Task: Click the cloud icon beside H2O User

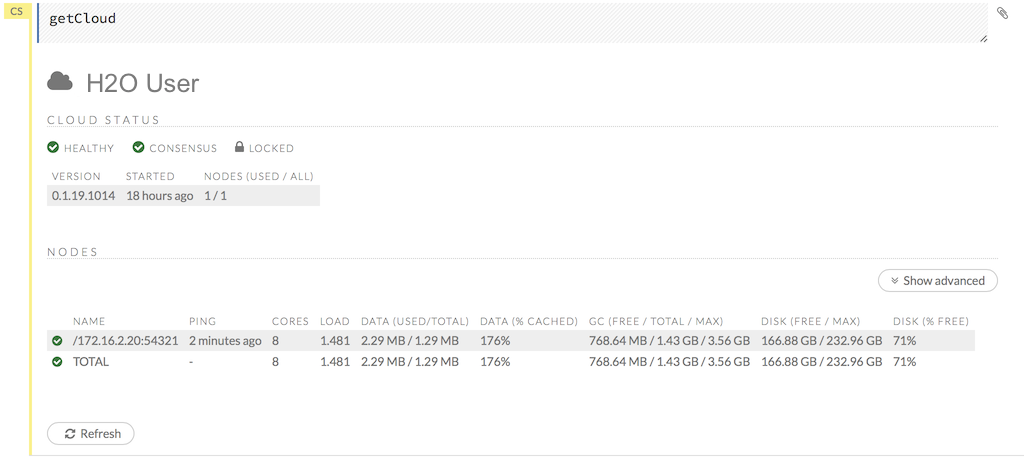Action: [x=60, y=82]
